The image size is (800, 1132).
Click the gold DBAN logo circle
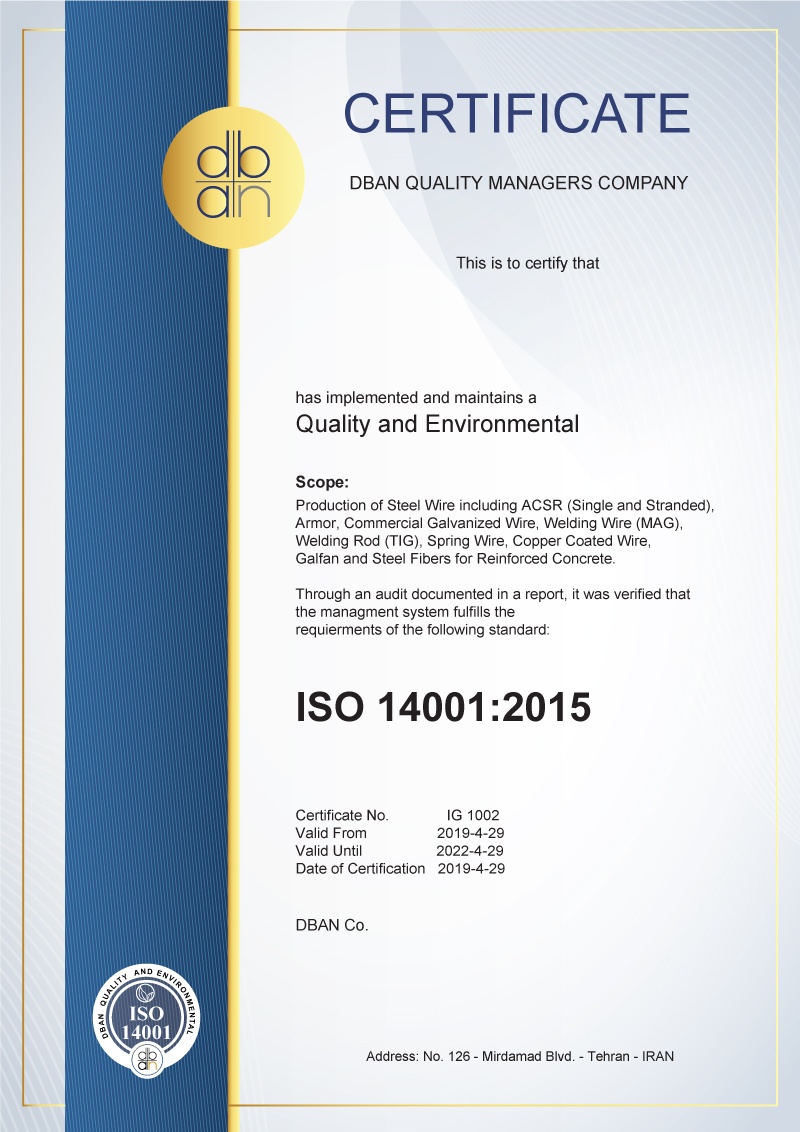coord(233,178)
